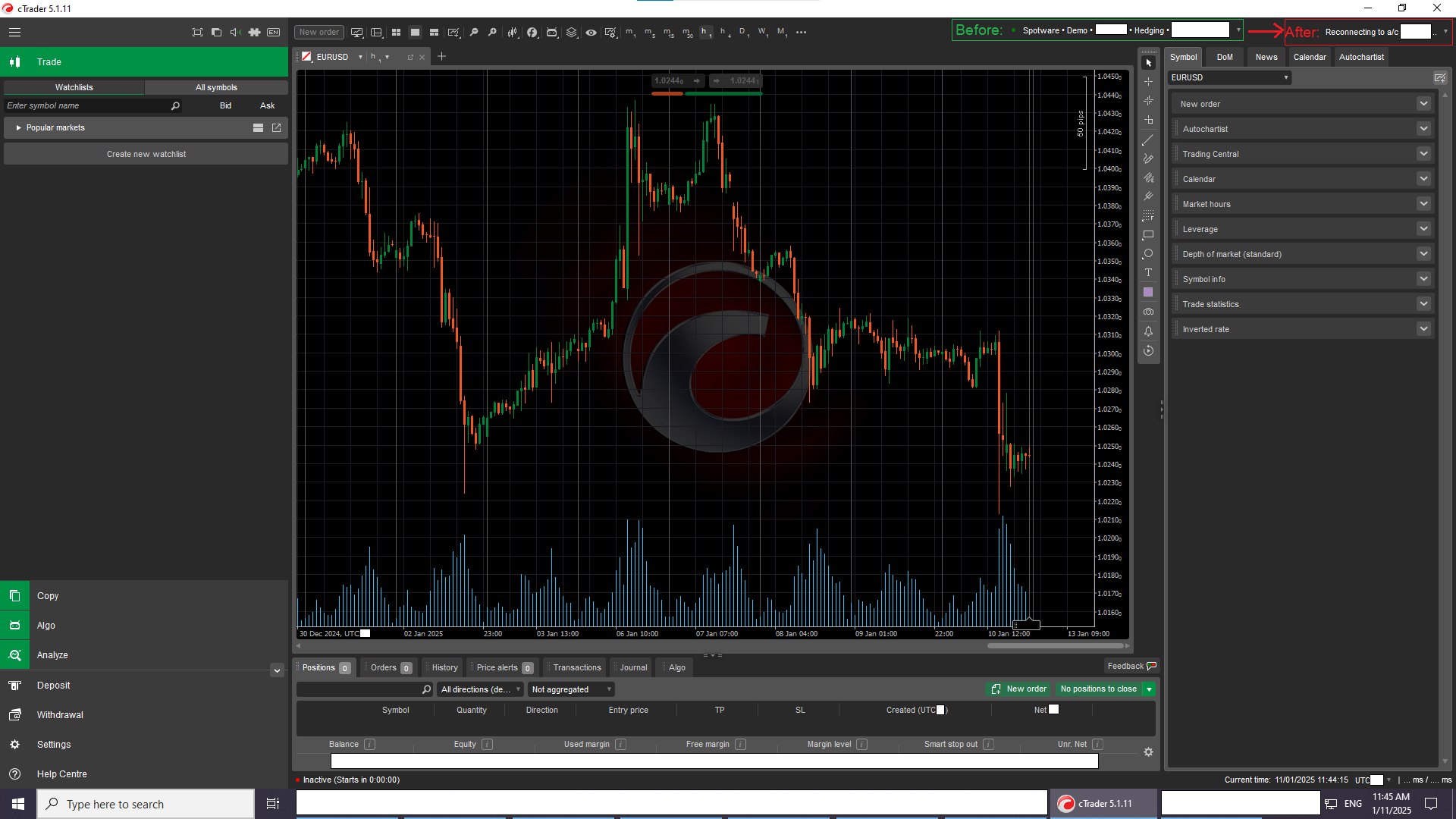Click No positions to close button
Image resolution: width=1456 pixels, height=819 pixels.
click(1098, 689)
